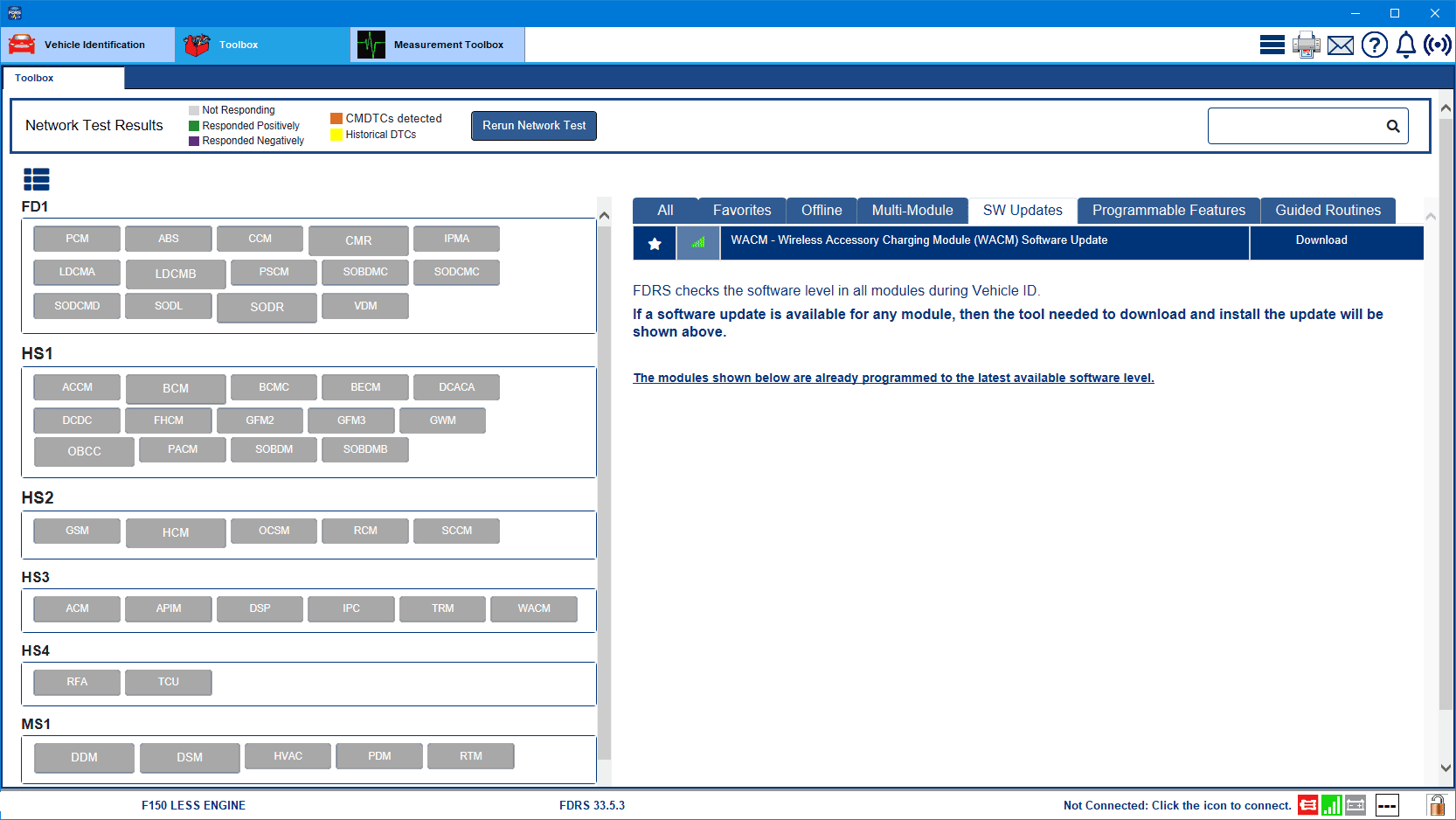Click the help question mark icon
1456x820 pixels.
[x=1374, y=45]
